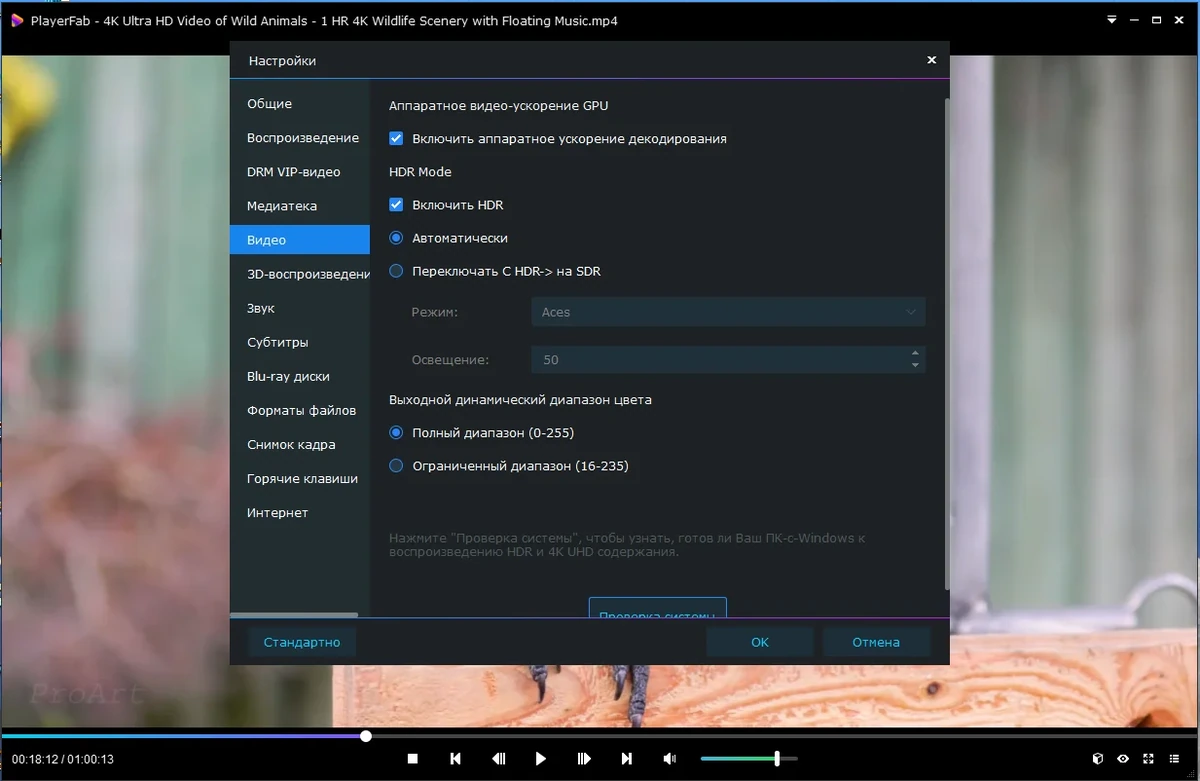The image size is (1200, 781).
Task: Click the eye icon in player bar
Action: click(1123, 759)
